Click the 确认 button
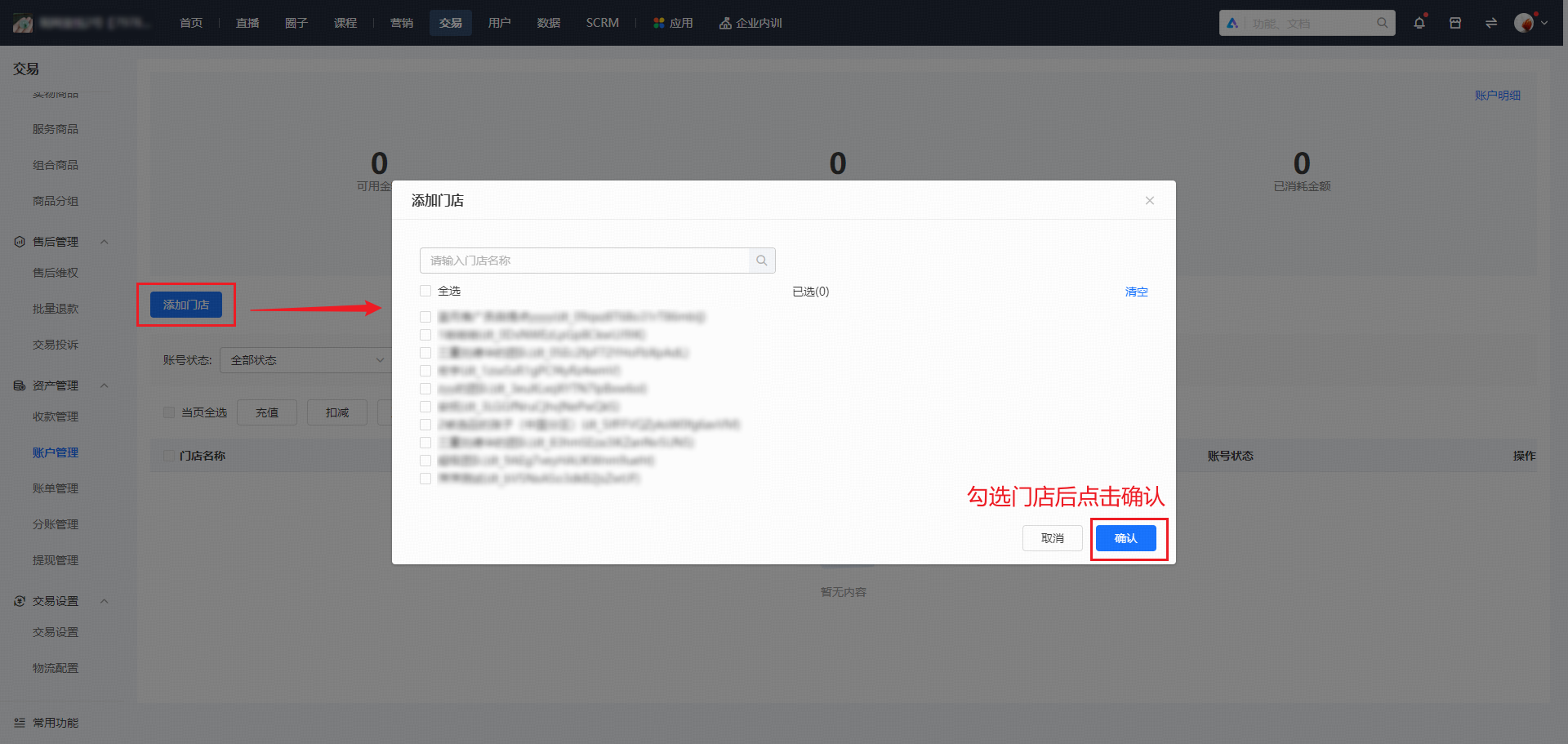The width and height of the screenshot is (1568, 744). click(1126, 538)
